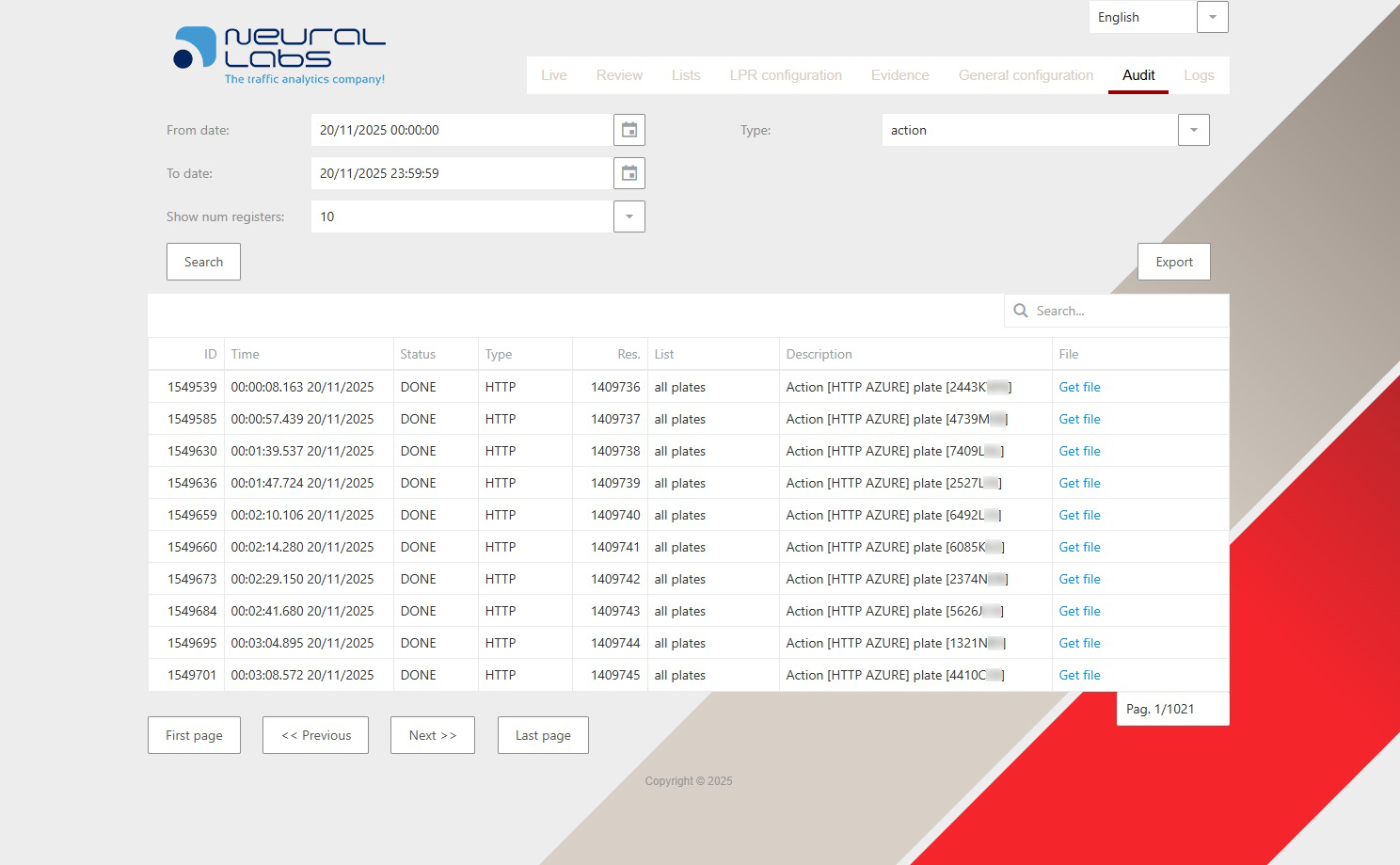Open the Show num registers dropdown
This screenshot has width=1400, height=865.
pyautogui.click(x=629, y=216)
